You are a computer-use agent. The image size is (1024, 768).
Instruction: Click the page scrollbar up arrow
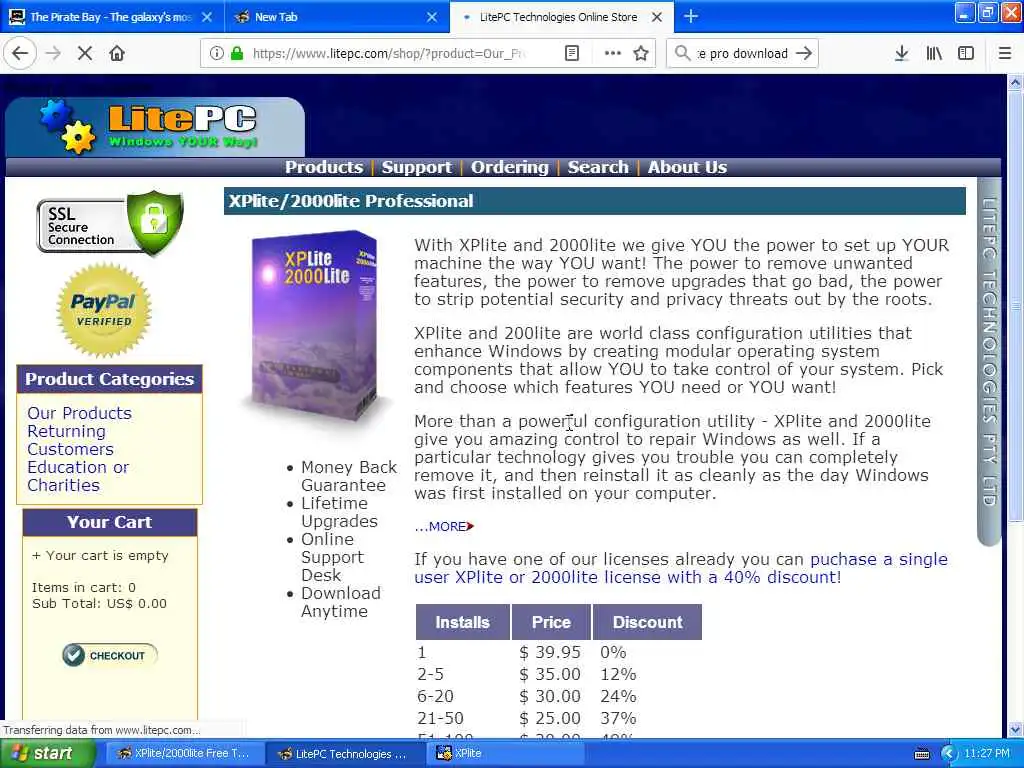pos(1015,82)
